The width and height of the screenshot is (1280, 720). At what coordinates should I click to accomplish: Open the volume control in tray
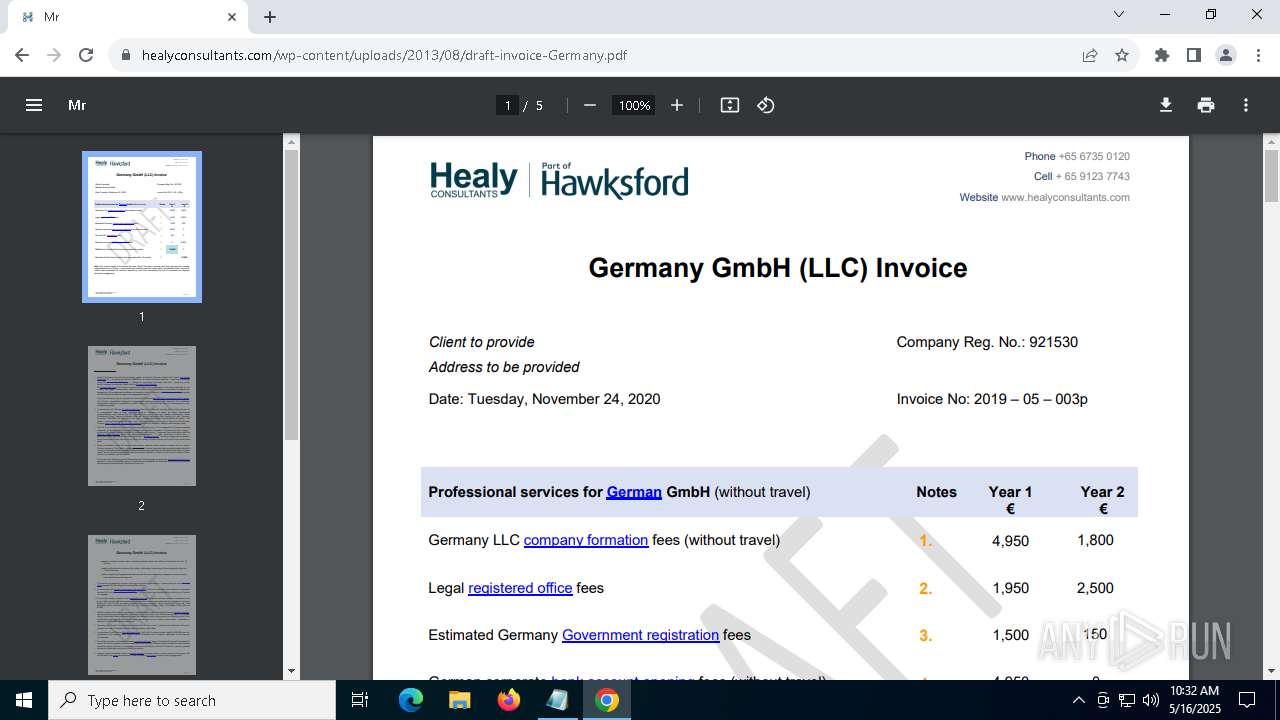click(1151, 700)
